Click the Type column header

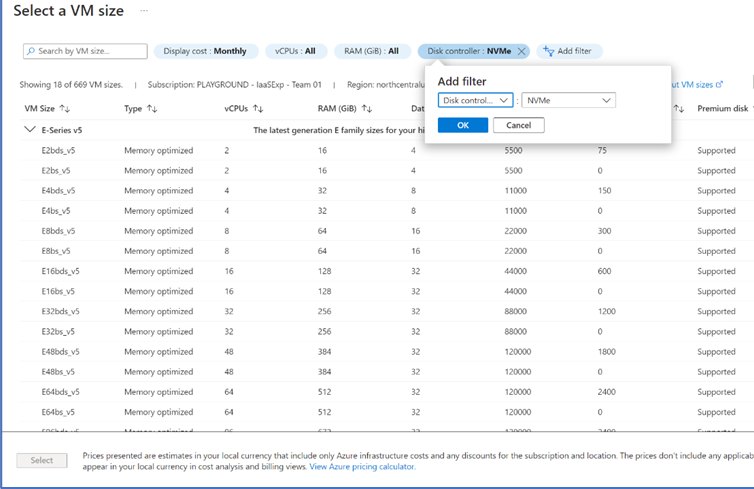(x=133, y=109)
